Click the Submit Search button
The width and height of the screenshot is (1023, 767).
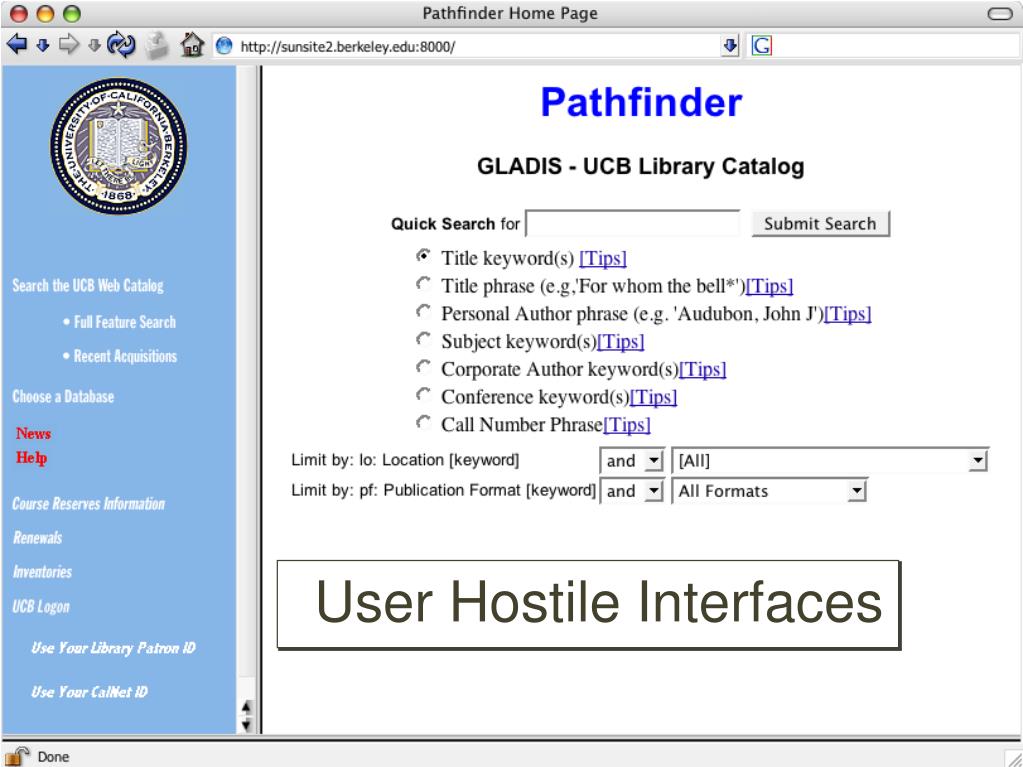820,224
